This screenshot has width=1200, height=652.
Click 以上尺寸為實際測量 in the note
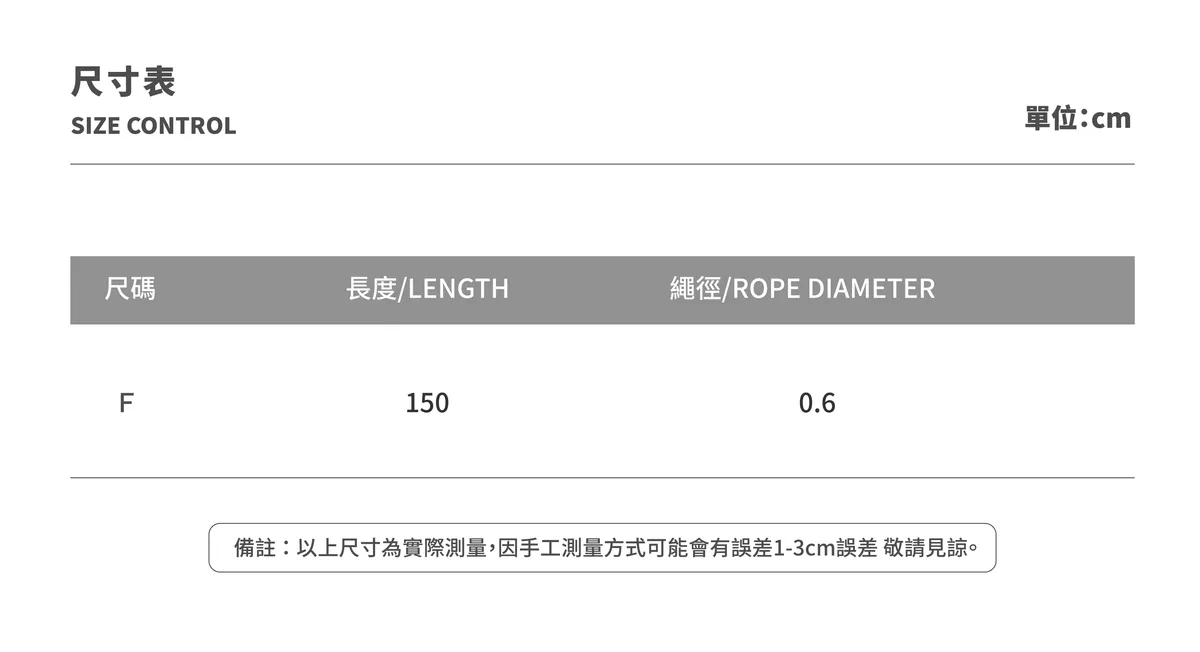click(x=391, y=548)
